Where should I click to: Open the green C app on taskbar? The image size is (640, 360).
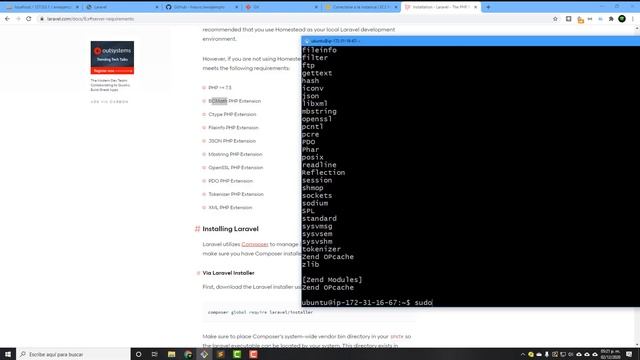point(237,354)
